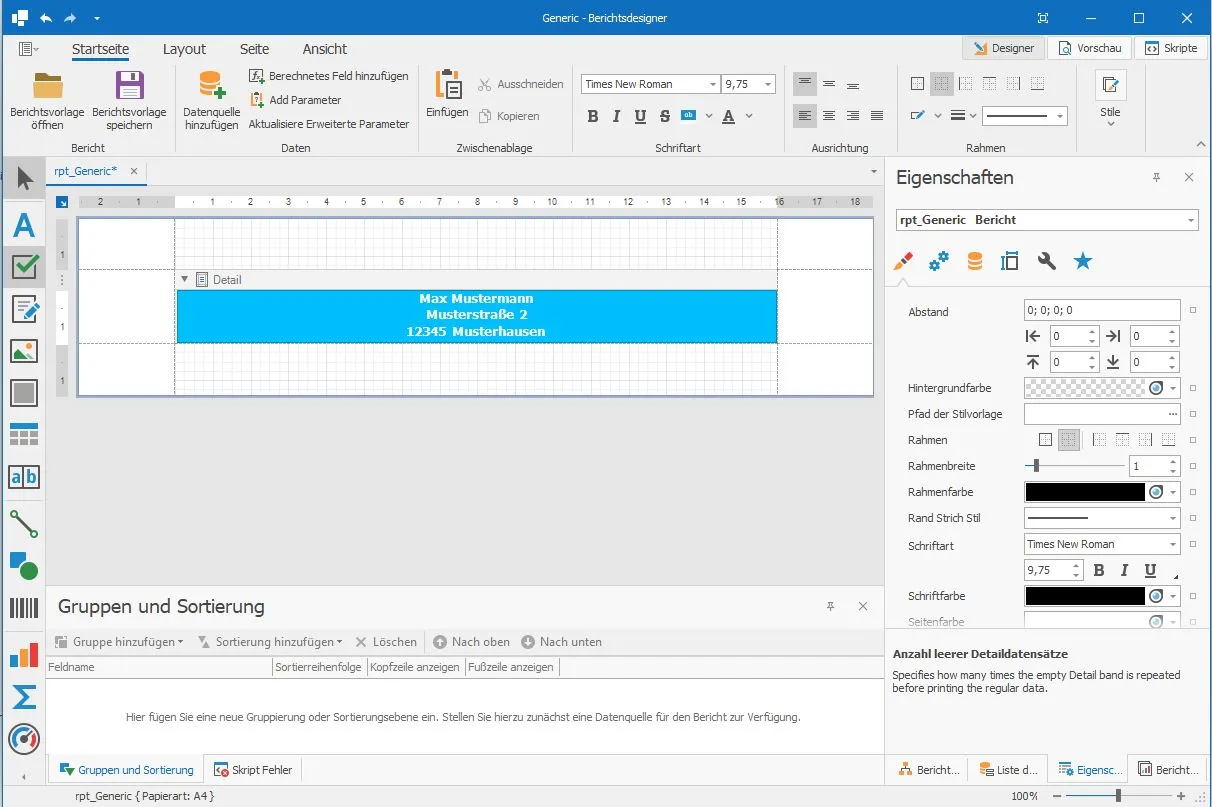Viewport: 1212px width, 807px height.
Task: Click Berichtsvorlage speichern icon
Action: point(129,85)
